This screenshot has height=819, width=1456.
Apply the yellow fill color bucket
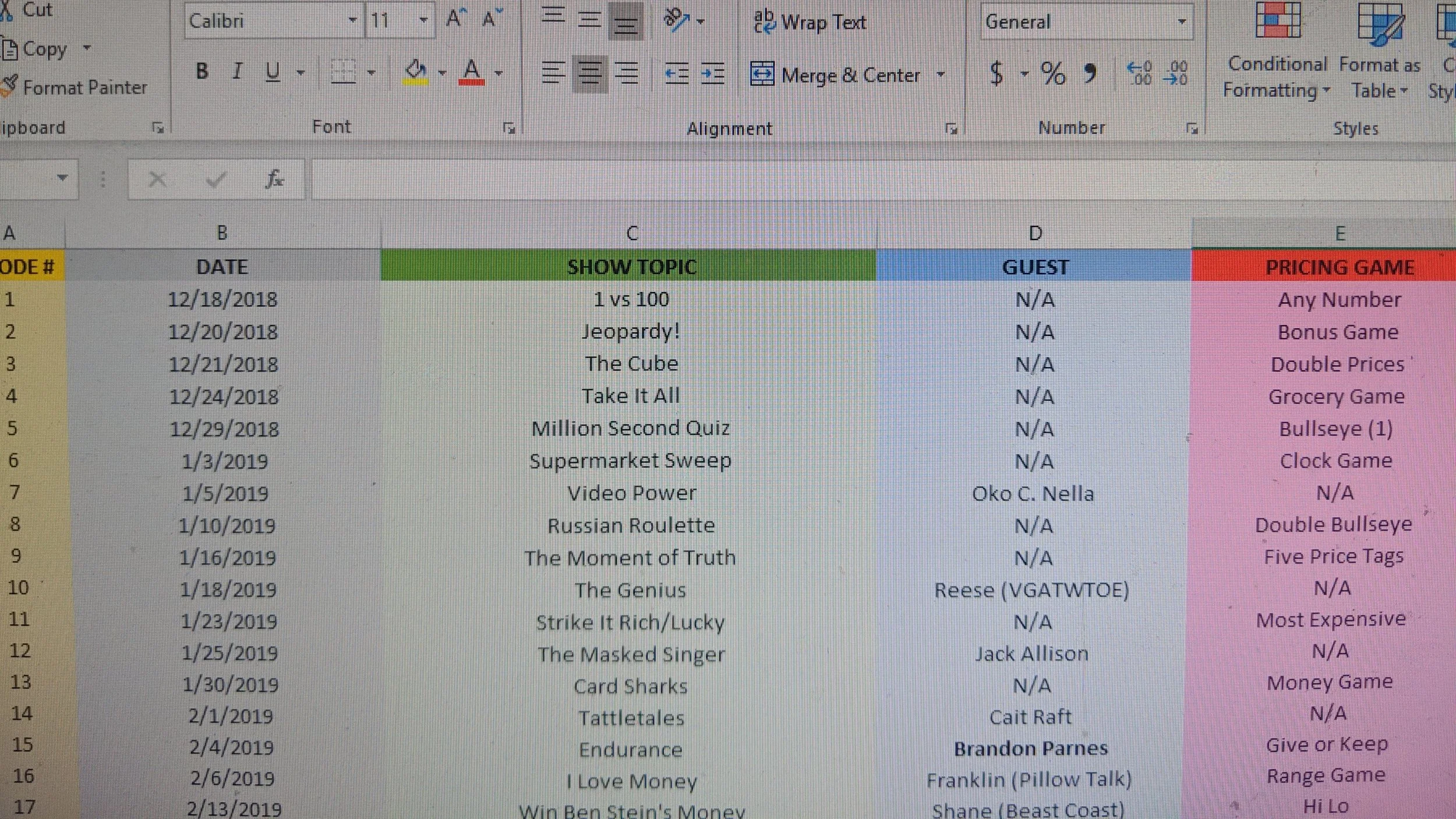coord(416,73)
